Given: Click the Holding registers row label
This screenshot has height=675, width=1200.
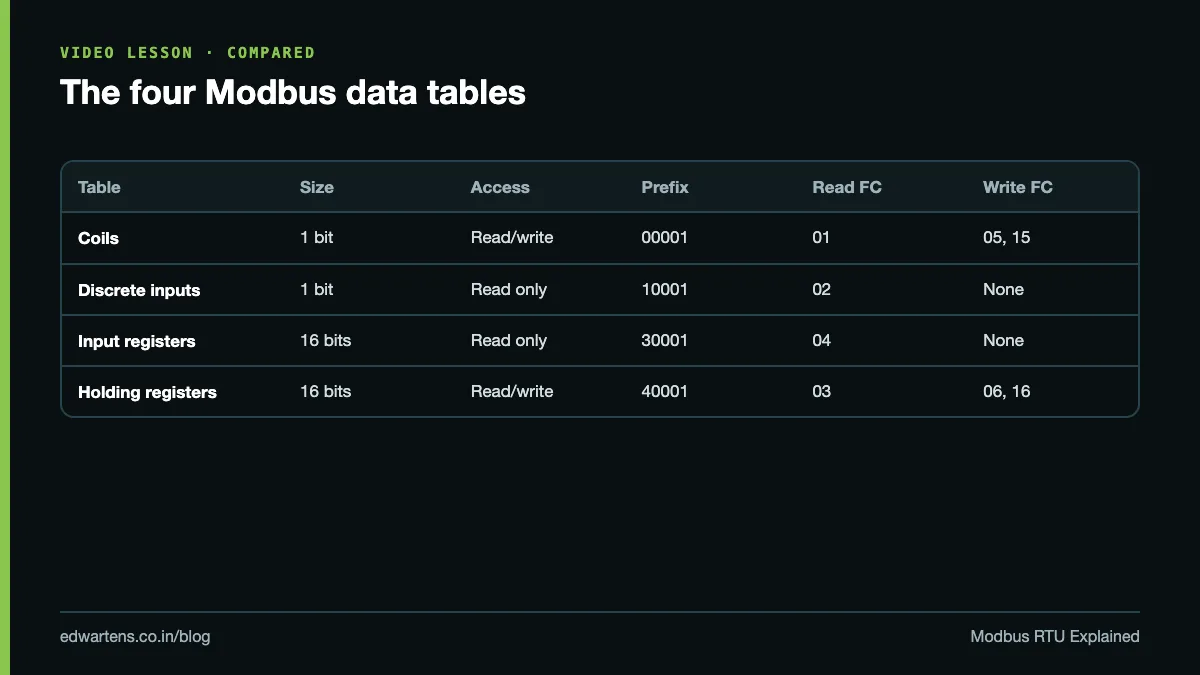Looking at the screenshot, I should (147, 392).
